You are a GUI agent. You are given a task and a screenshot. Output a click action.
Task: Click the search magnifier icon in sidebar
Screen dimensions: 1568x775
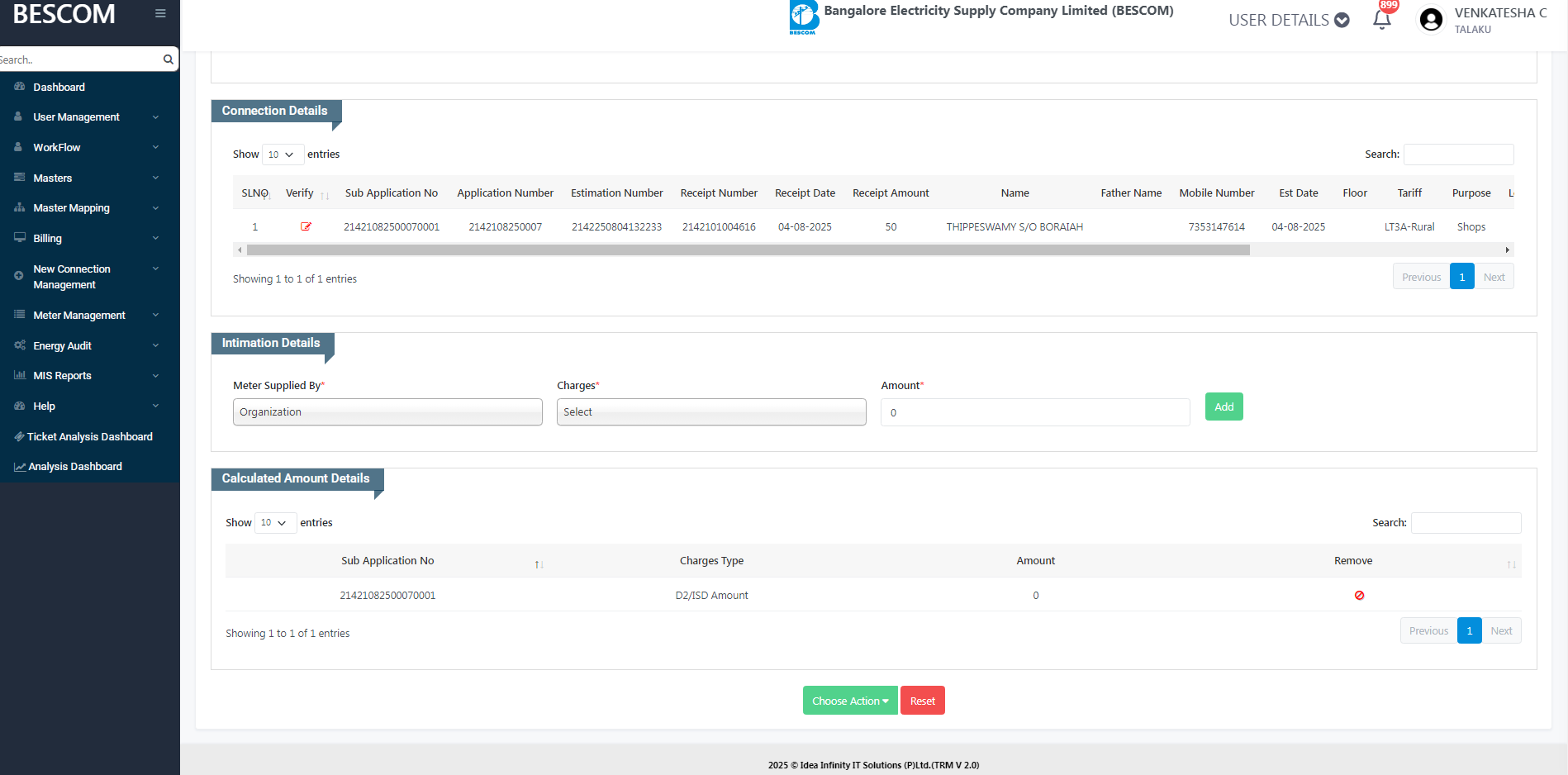169,59
